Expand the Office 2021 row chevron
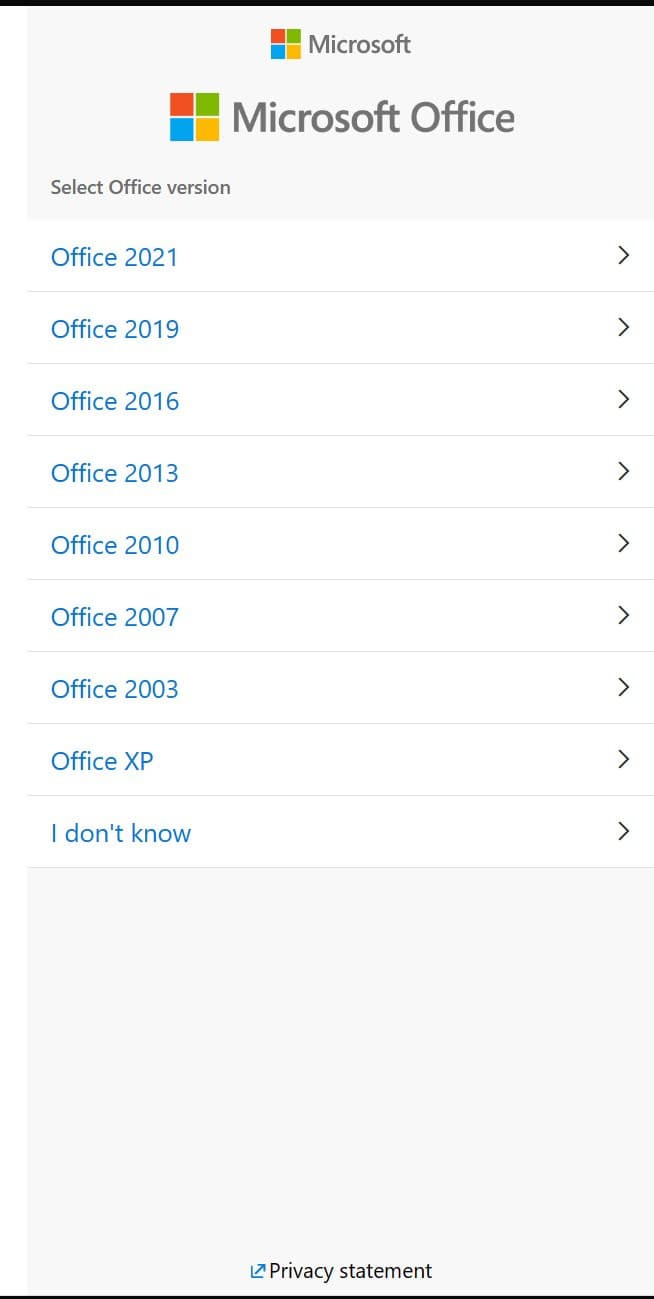 click(x=624, y=256)
